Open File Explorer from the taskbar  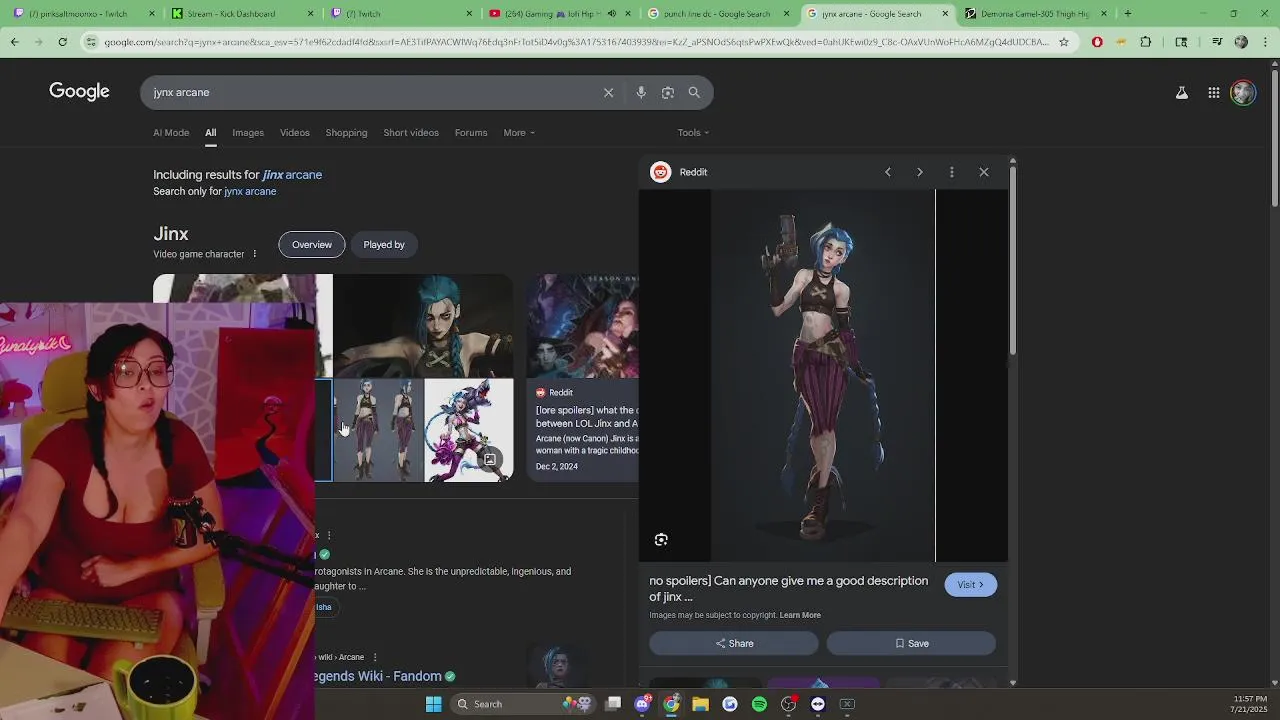coord(701,704)
